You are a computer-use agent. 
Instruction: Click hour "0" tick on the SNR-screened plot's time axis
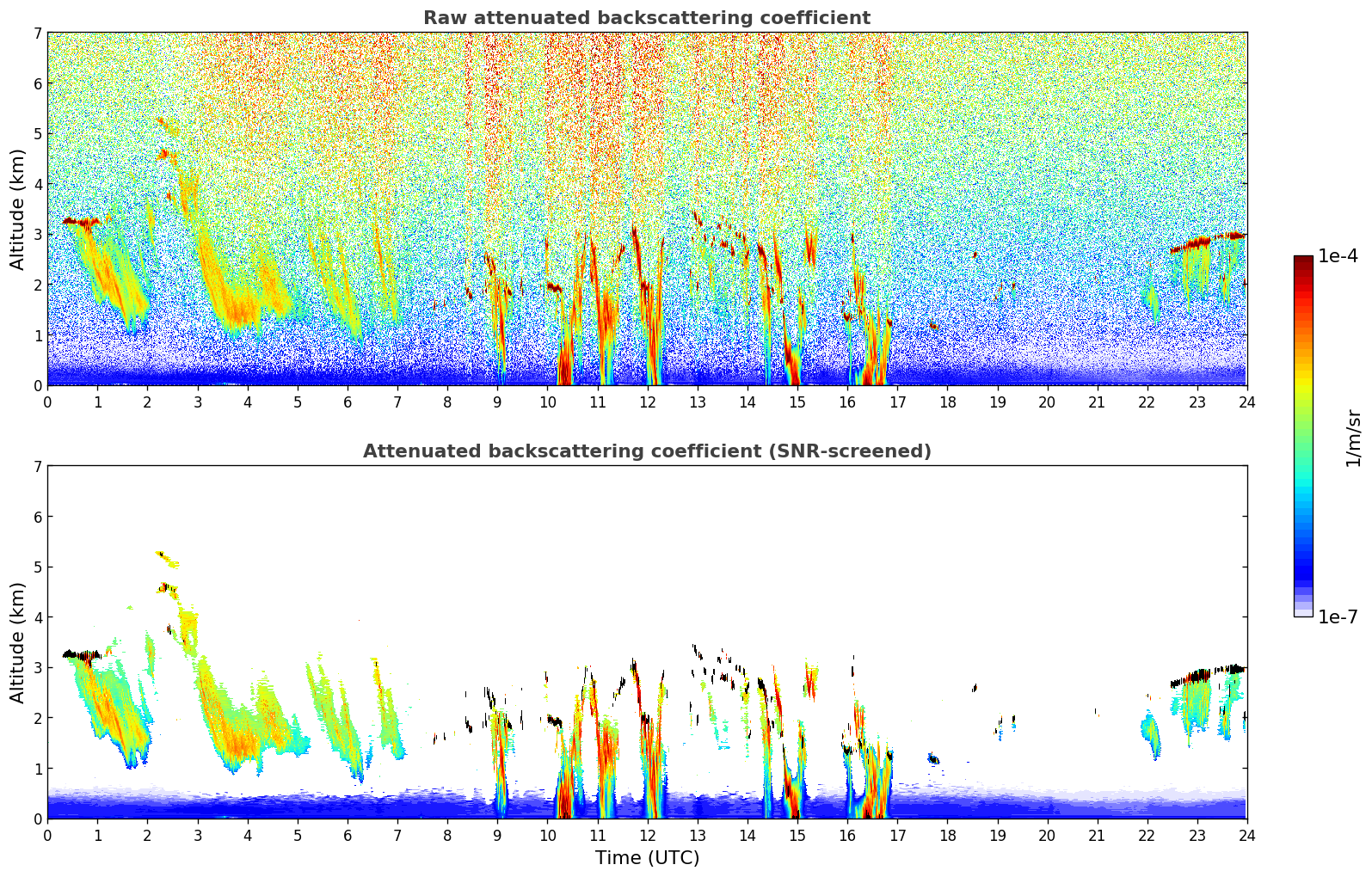coord(47,835)
